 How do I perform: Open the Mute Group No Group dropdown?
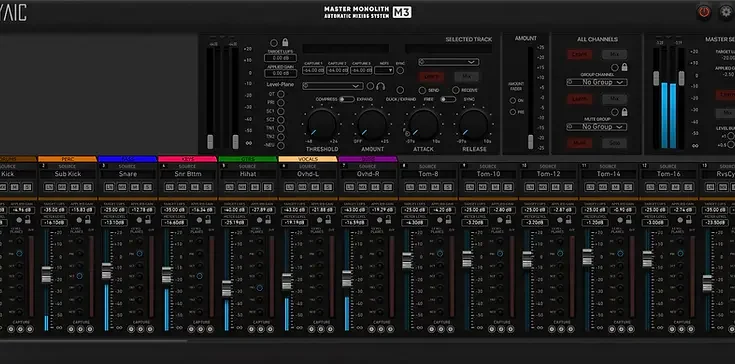[597, 126]
